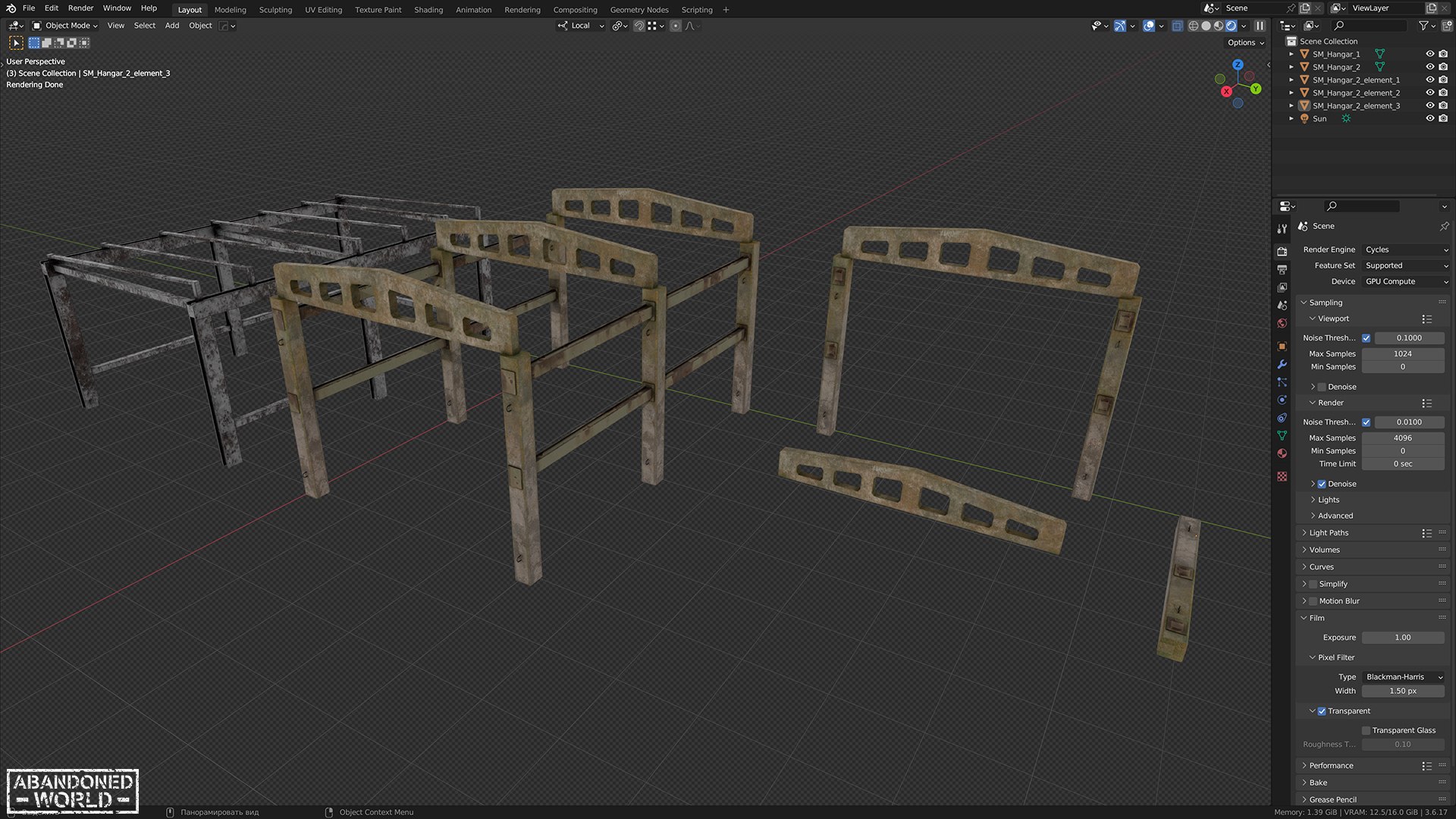Expand Volumes panel
The width and height of the screenshot is (1456, 819).
tap(1324, 550)
